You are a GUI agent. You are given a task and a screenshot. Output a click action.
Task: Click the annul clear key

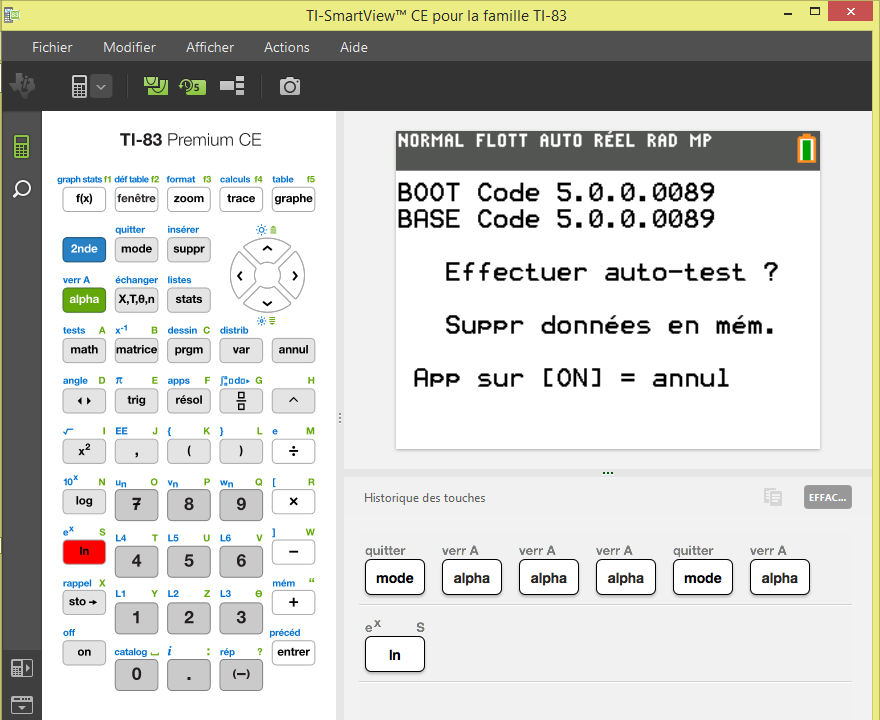pyautogui.click(x=294, y=350)
